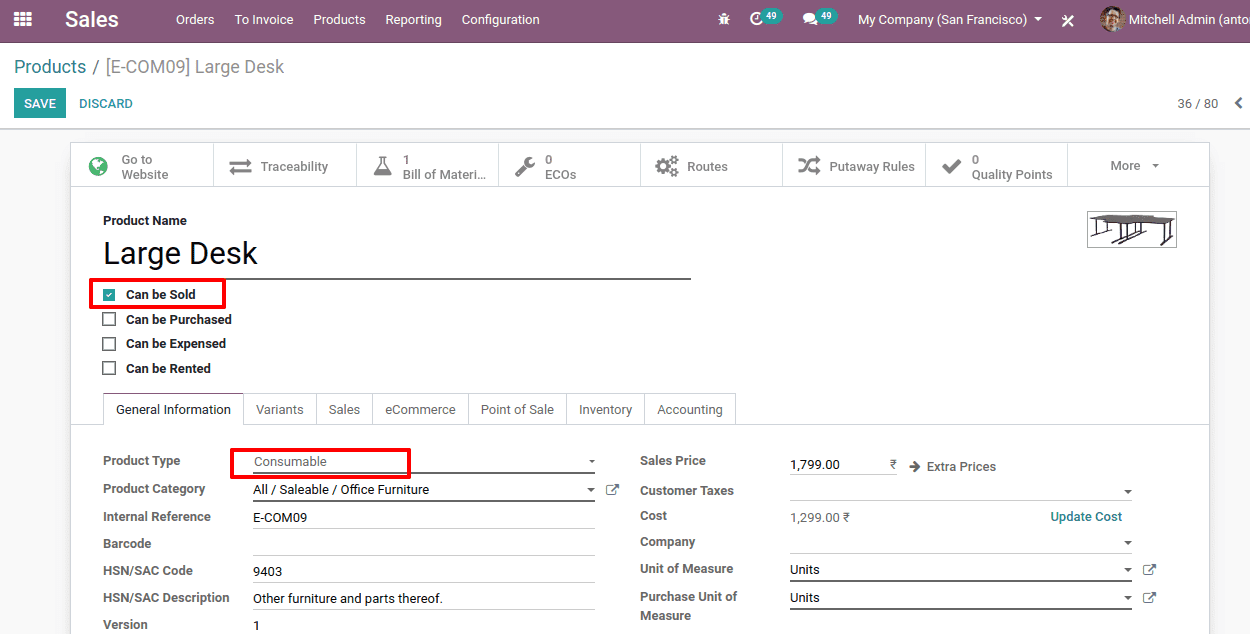Click the Sales app title
The image size is (1250, 634).
click(92, 19)
